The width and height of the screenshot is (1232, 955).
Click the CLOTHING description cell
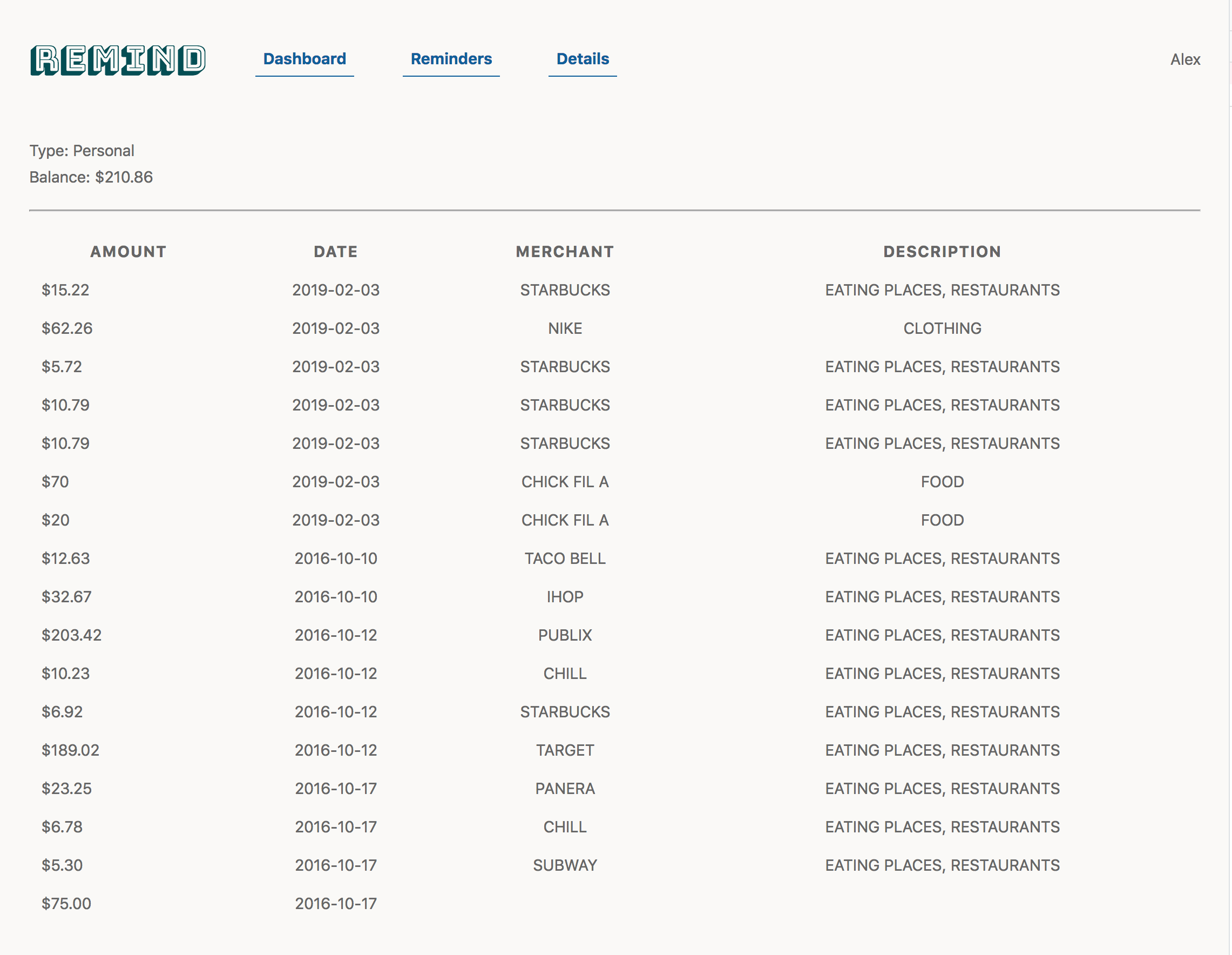coord(942,328)
